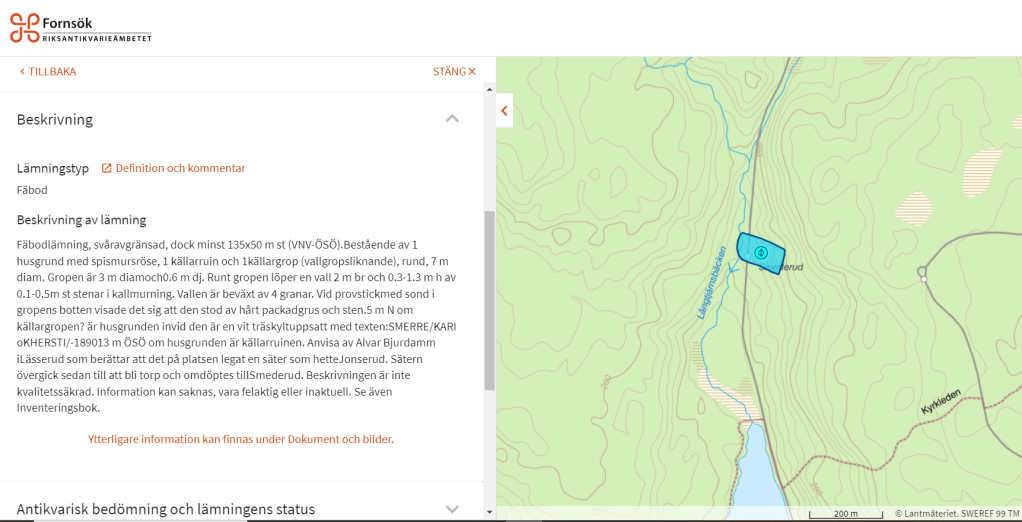Screen dimensions: 1022x522
Task: Go back using the TILLBAKA link
Action: [x=48, y=72]
